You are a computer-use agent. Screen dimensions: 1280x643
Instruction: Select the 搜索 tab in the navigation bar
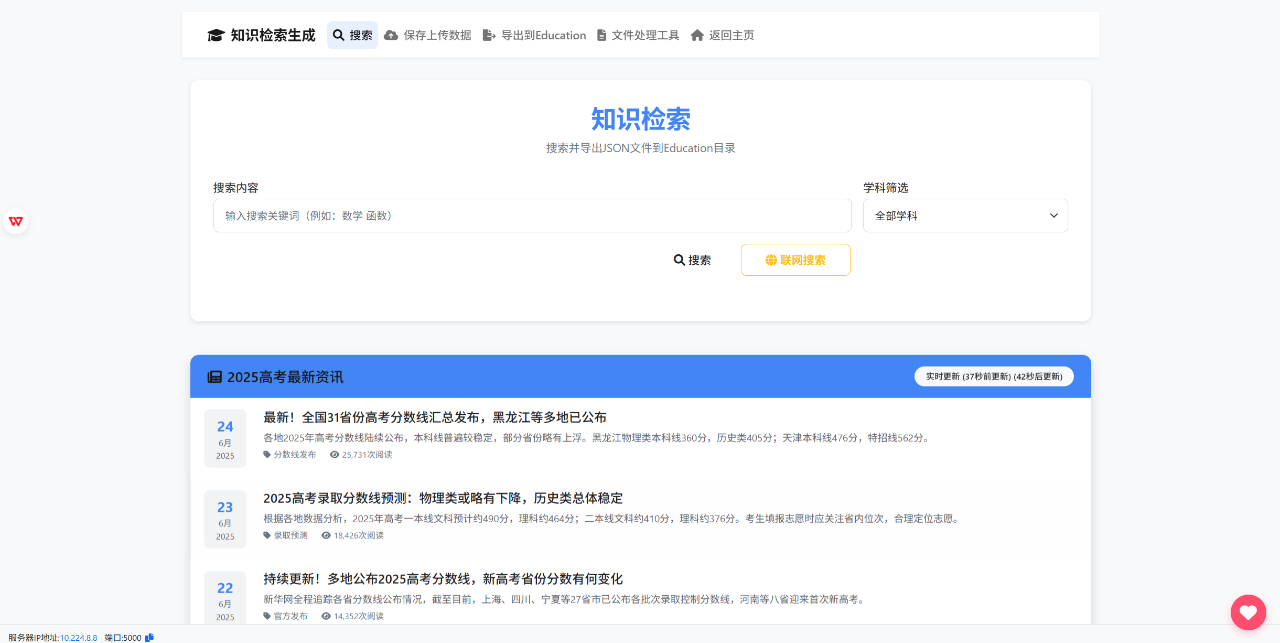click(x=352, y=35)
